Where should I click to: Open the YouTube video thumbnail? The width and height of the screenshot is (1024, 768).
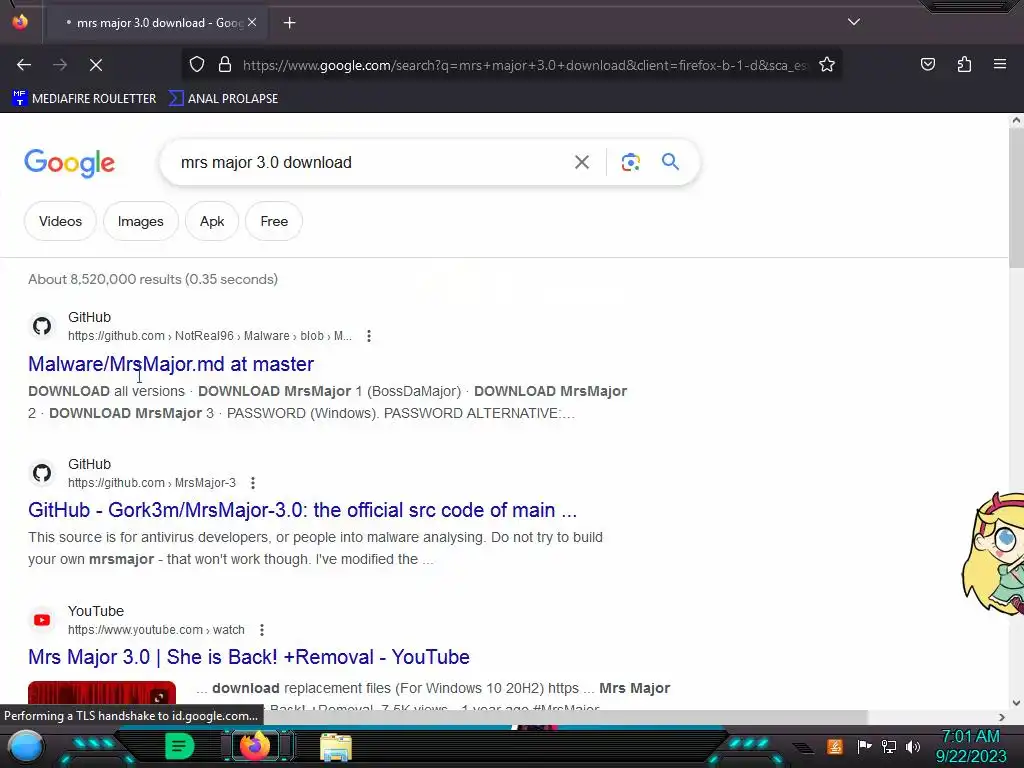pyautogui.click(x=102, y=695)
